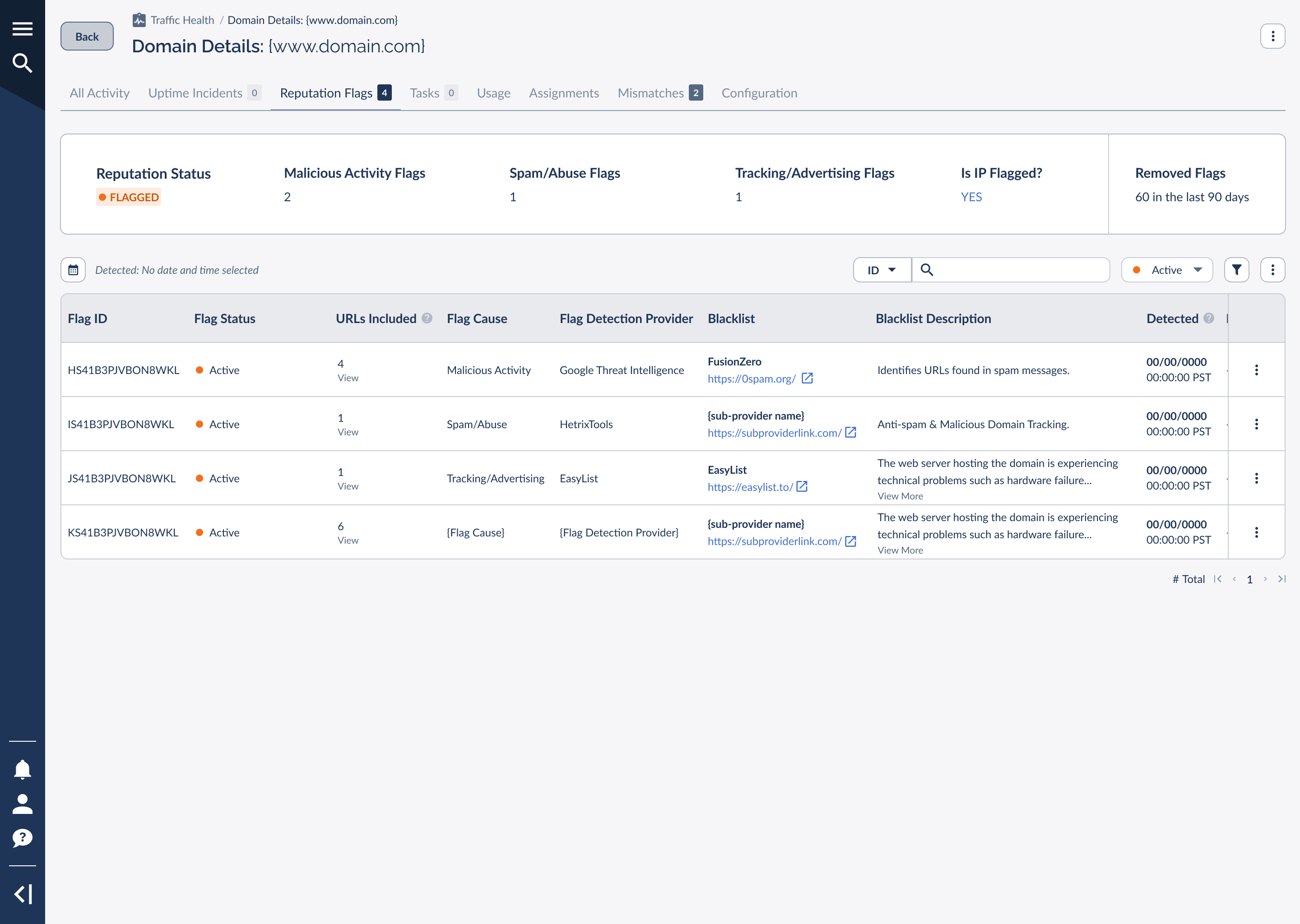
Task: Switch to Tasks tab
Action: coord(434,93)
